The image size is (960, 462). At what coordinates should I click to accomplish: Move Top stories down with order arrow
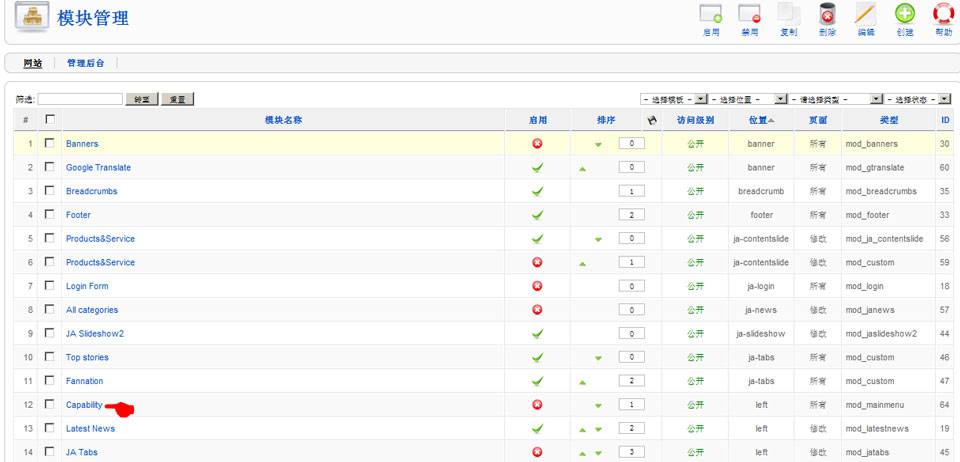(598, 358)
